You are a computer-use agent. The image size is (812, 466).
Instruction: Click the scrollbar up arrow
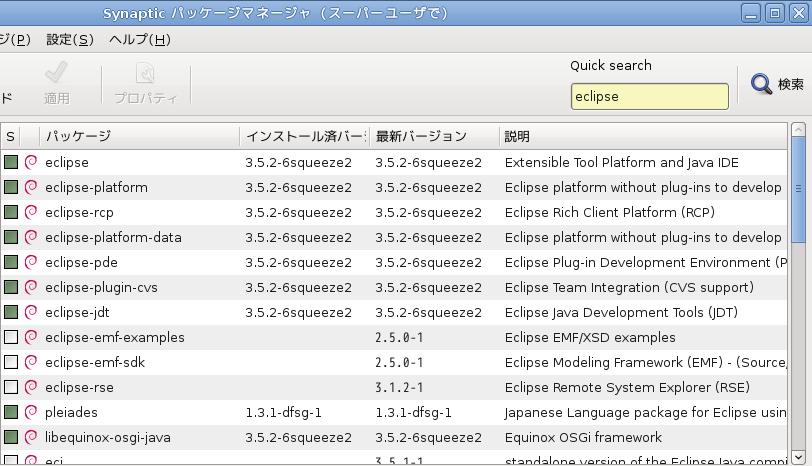799,129
